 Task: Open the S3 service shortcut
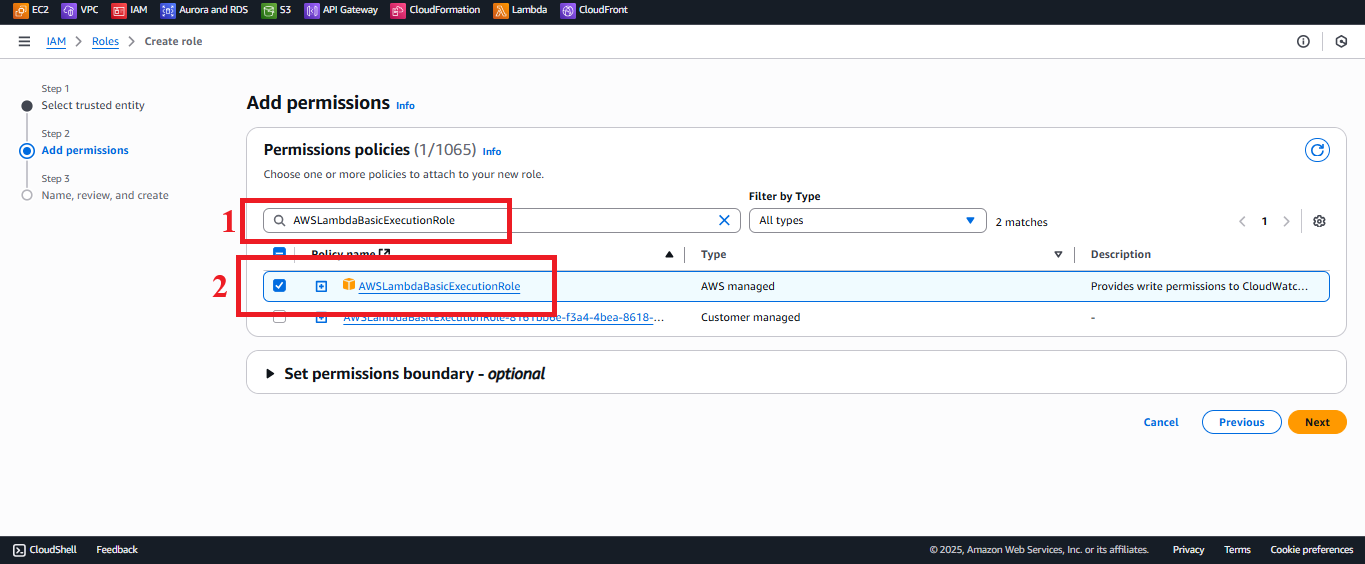276,10
